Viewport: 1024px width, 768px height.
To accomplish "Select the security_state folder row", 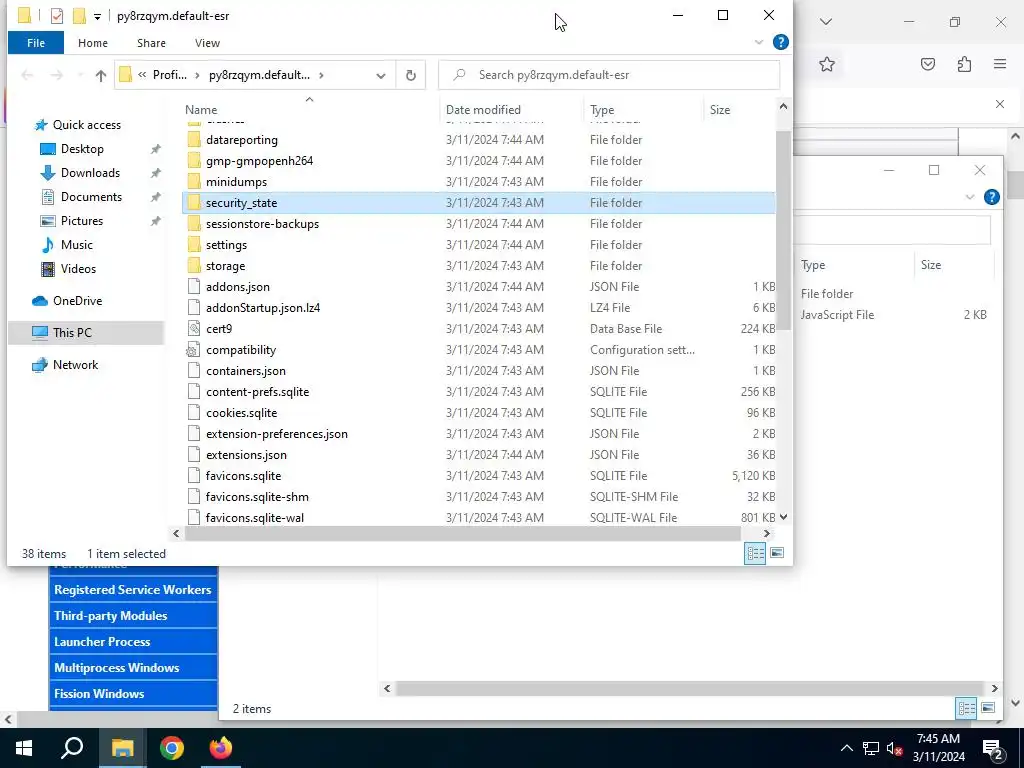I will 479,203.
